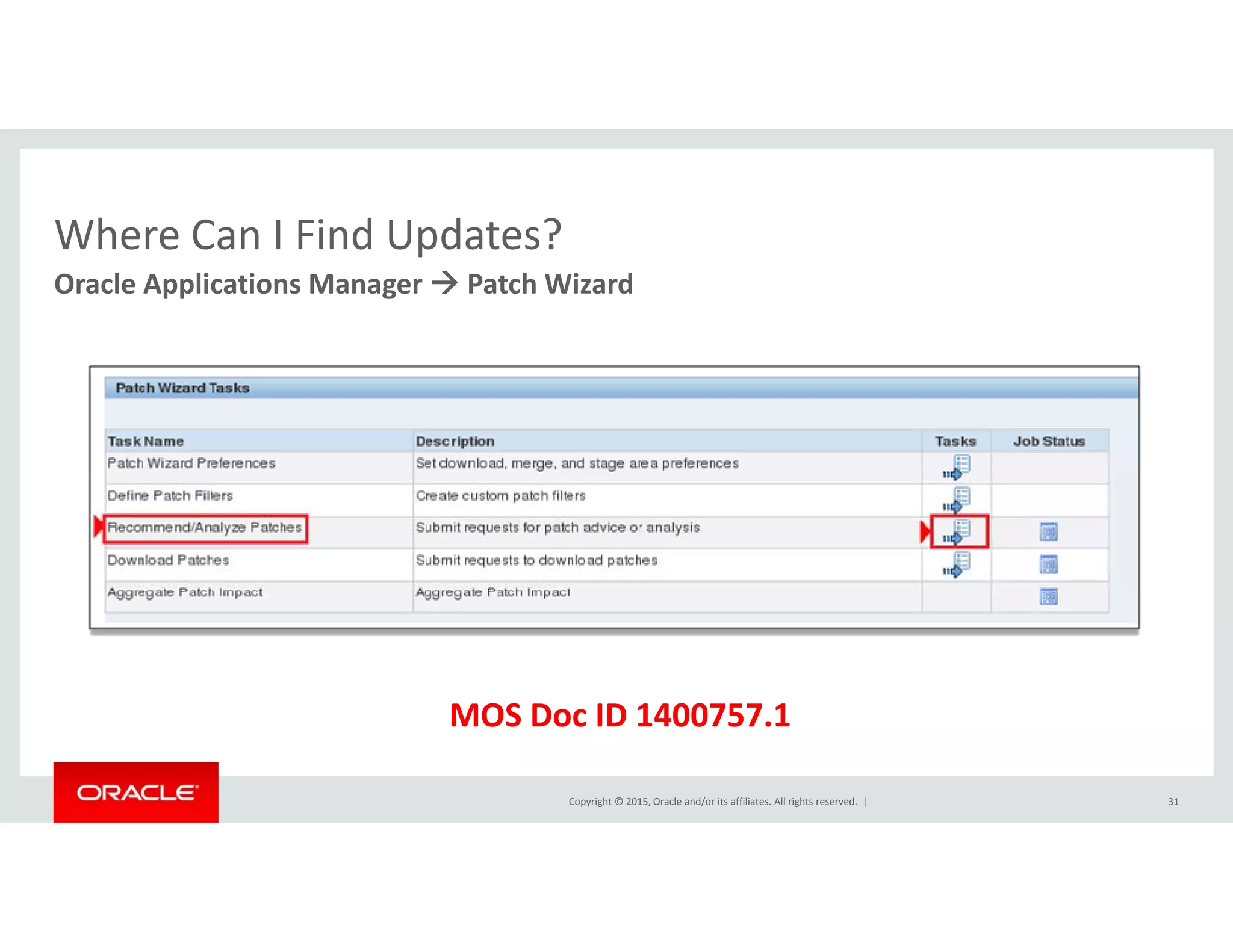View Job Status for Aggregate Patch Impact
The height and width of the screenshot is (952, 1233).
click(x=1049, y=596)
